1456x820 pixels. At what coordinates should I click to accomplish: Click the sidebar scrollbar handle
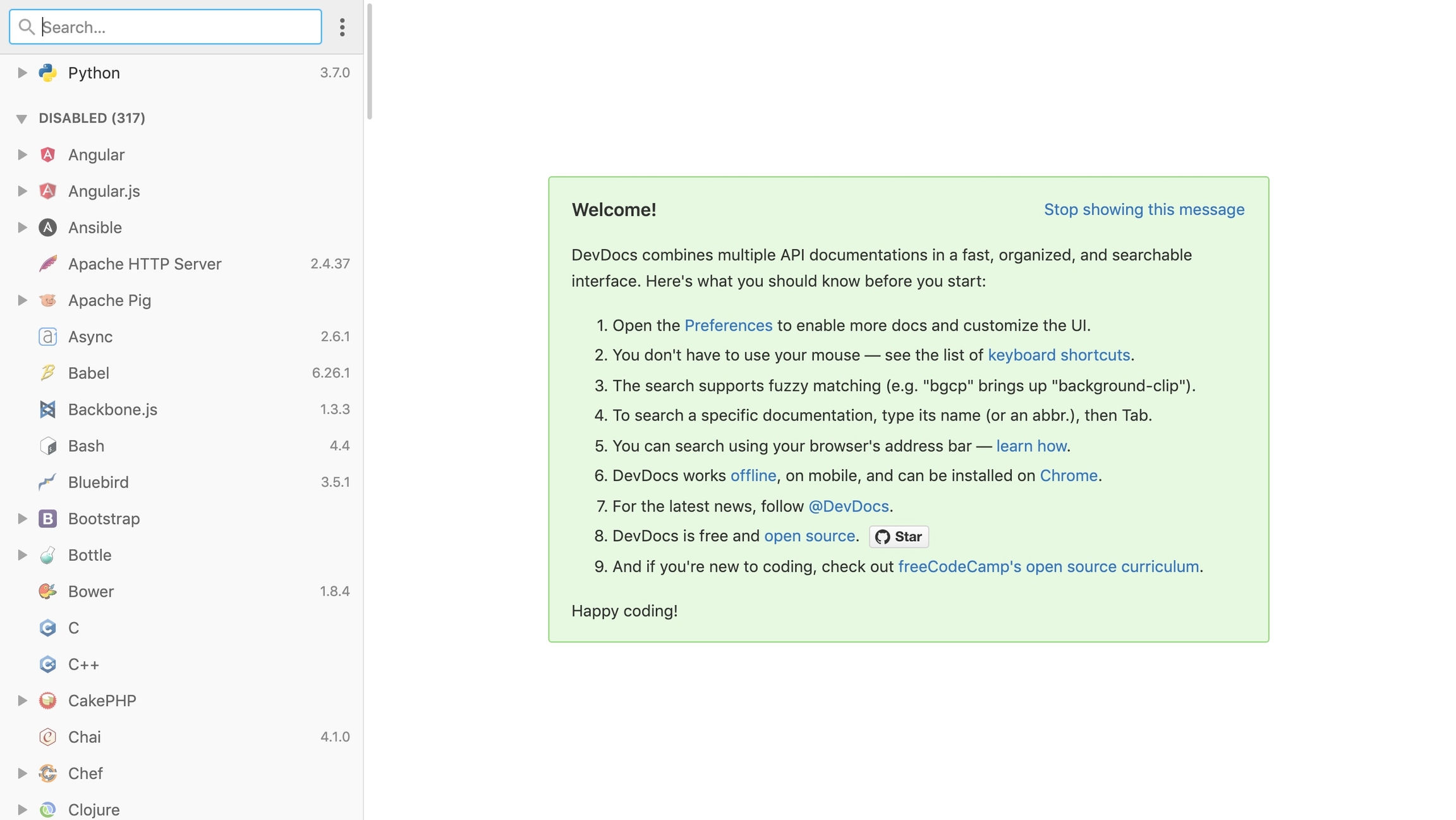(x=370, y=61)
